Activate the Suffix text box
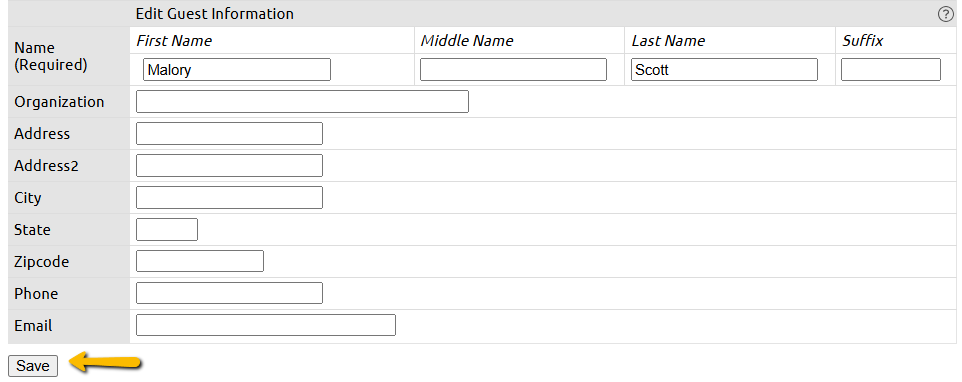962x382 pixels. point(890,70)
